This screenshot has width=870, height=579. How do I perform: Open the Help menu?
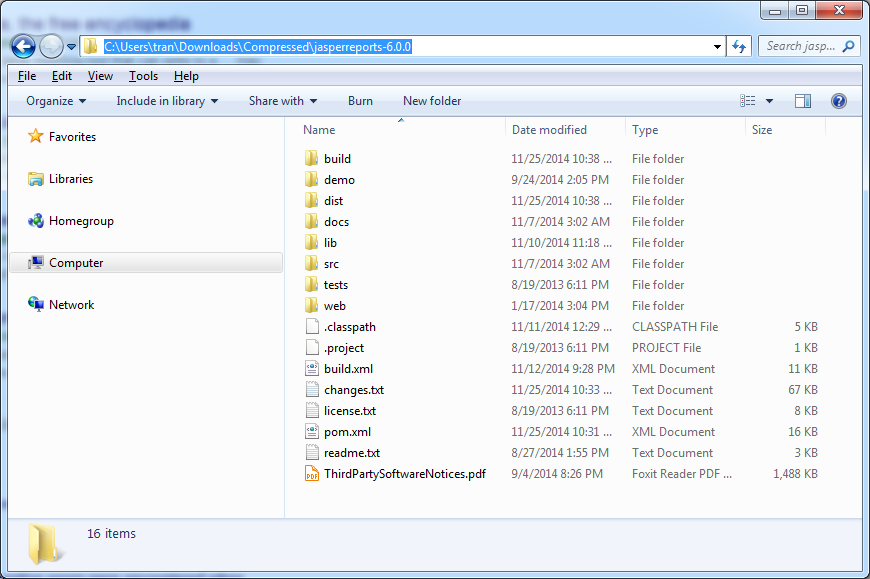pyautogui.click(x=186, y=76)
